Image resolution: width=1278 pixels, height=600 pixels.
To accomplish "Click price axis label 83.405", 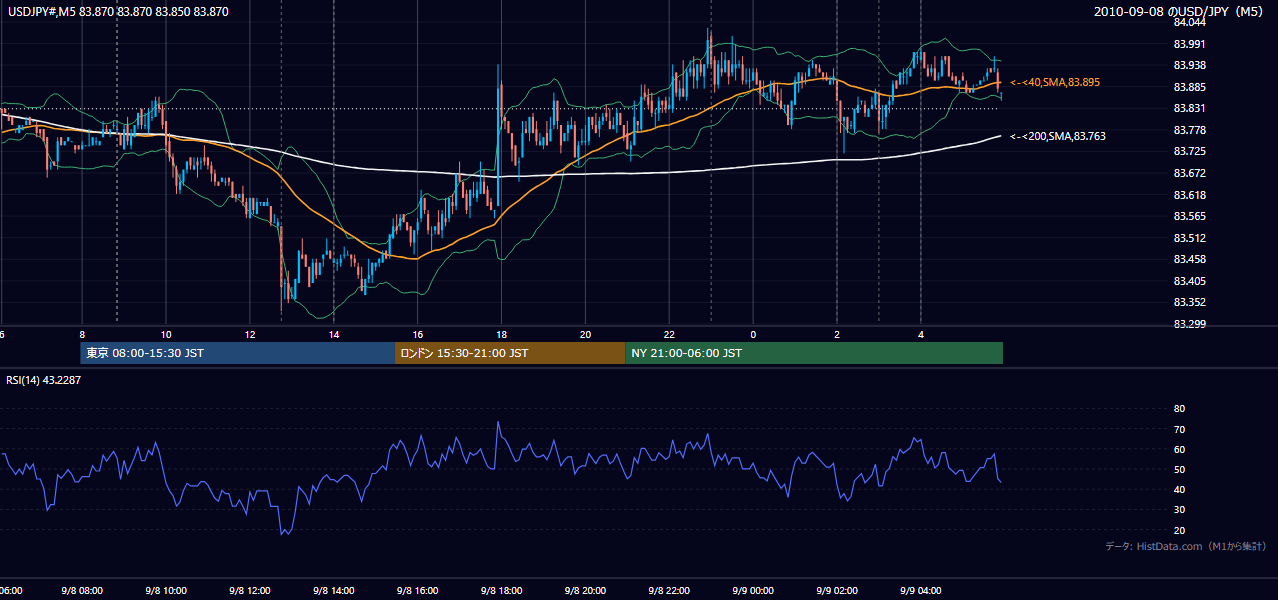I will click(x=1190, y=281).
